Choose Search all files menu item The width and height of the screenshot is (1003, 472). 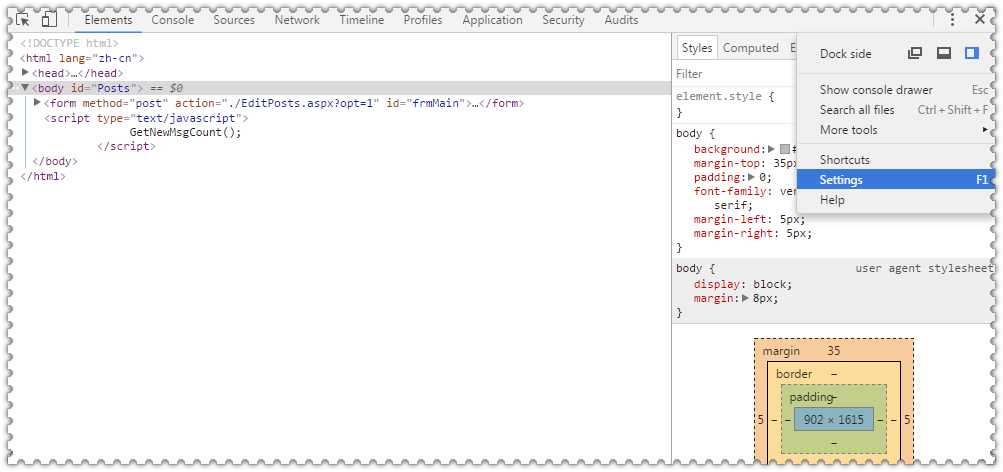895,110
